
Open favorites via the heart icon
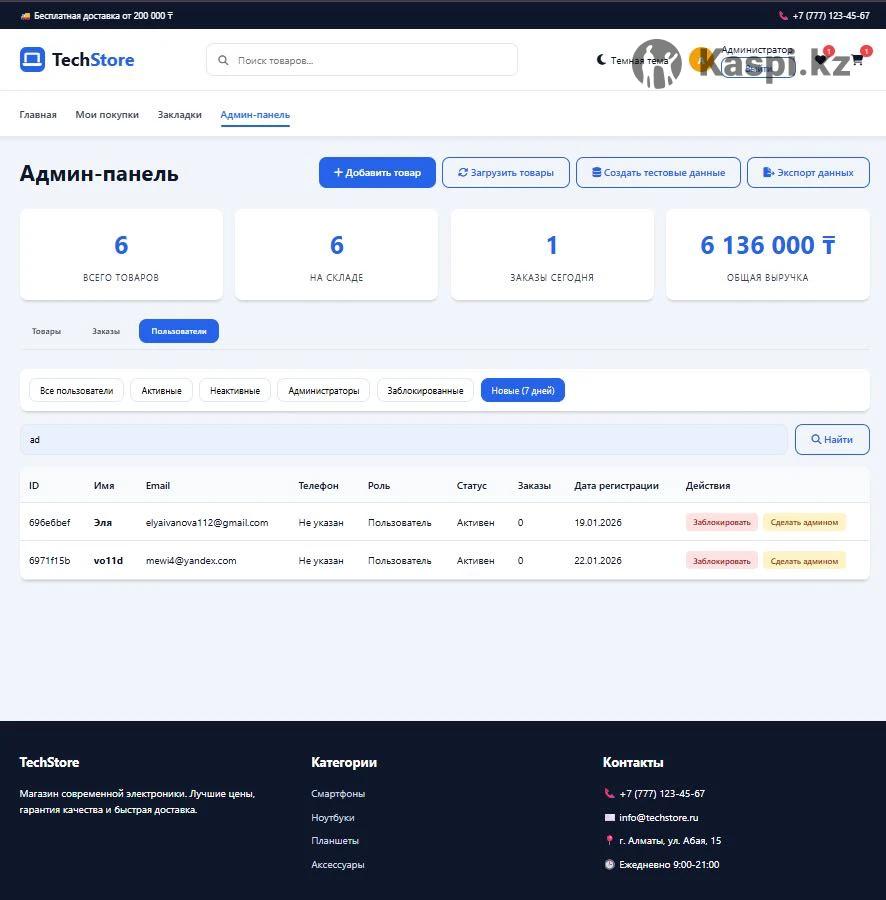pos(821,60)
